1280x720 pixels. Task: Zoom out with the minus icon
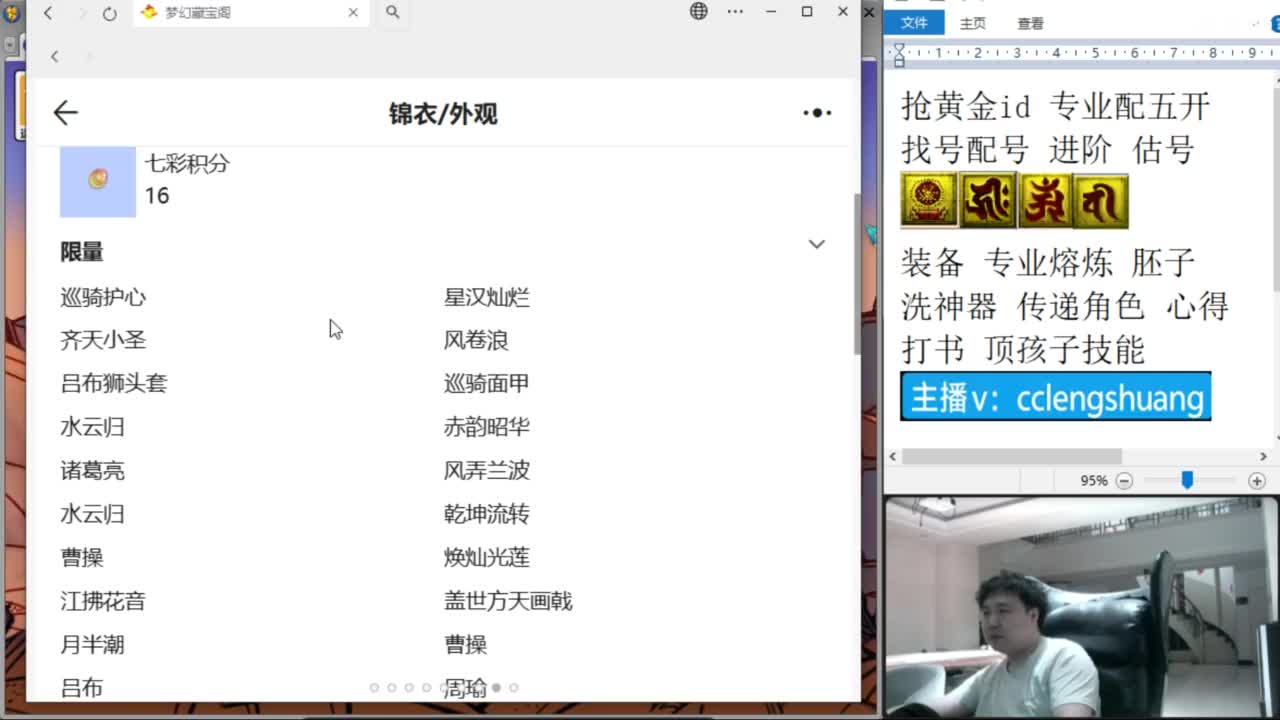1124,481
